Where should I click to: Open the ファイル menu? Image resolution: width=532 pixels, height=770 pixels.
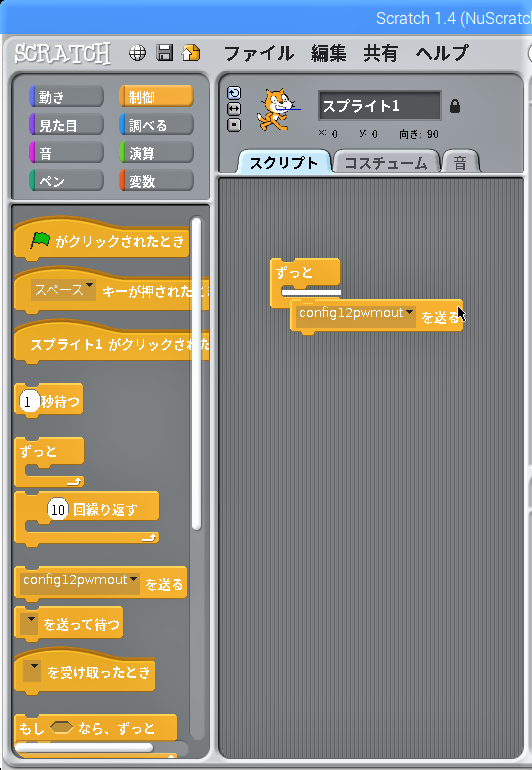click(259, 53)
